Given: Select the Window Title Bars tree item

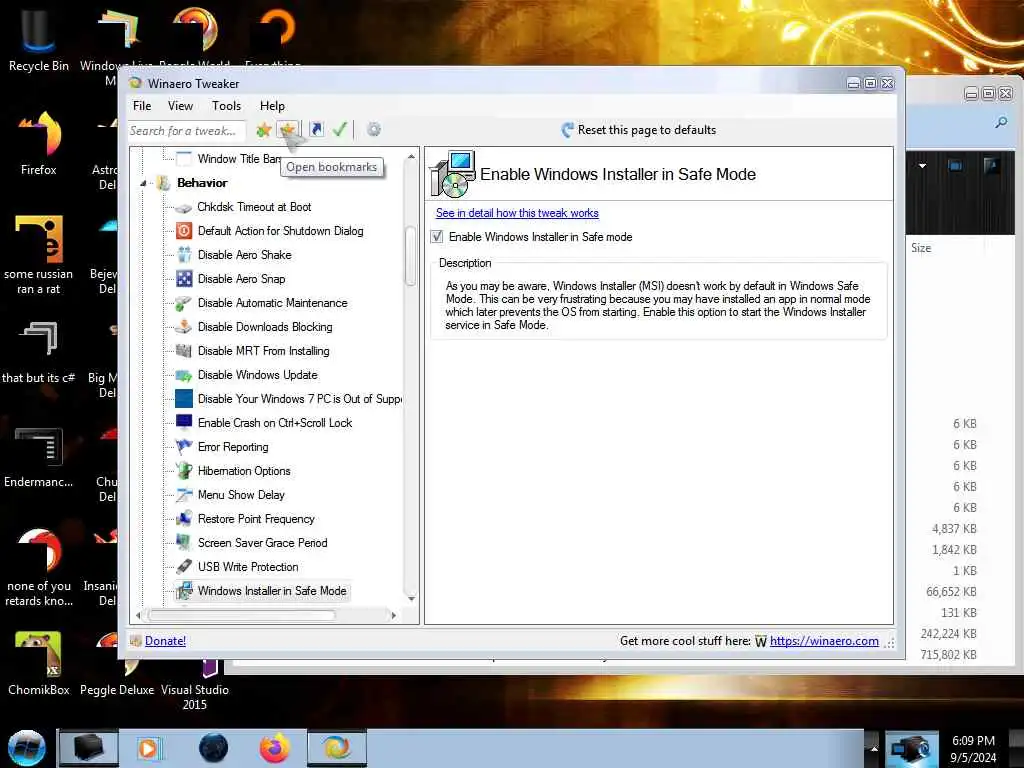Looking at the screenshot, I should (x=239, y=159).
